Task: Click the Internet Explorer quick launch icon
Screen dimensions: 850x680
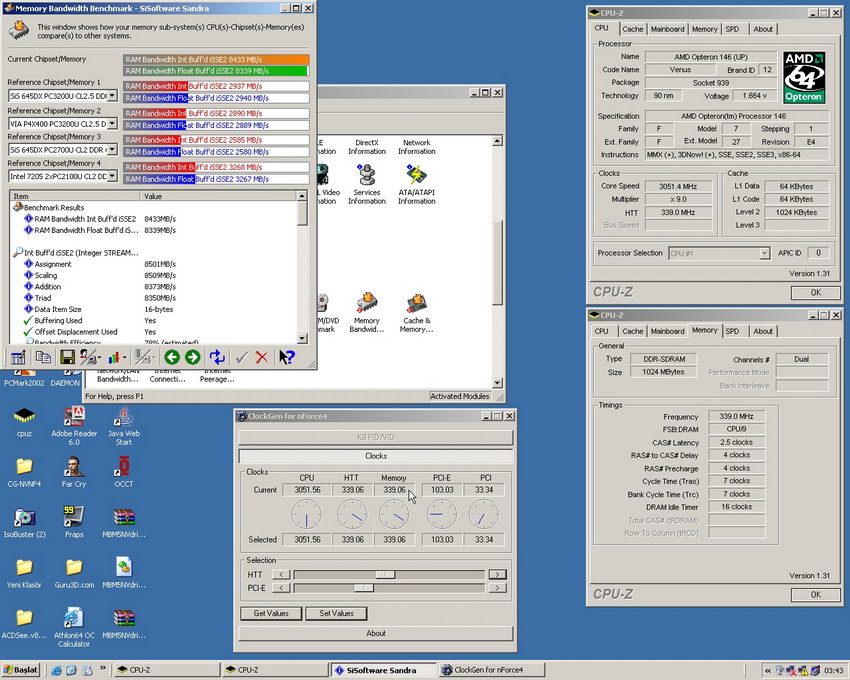Action: 56,670
